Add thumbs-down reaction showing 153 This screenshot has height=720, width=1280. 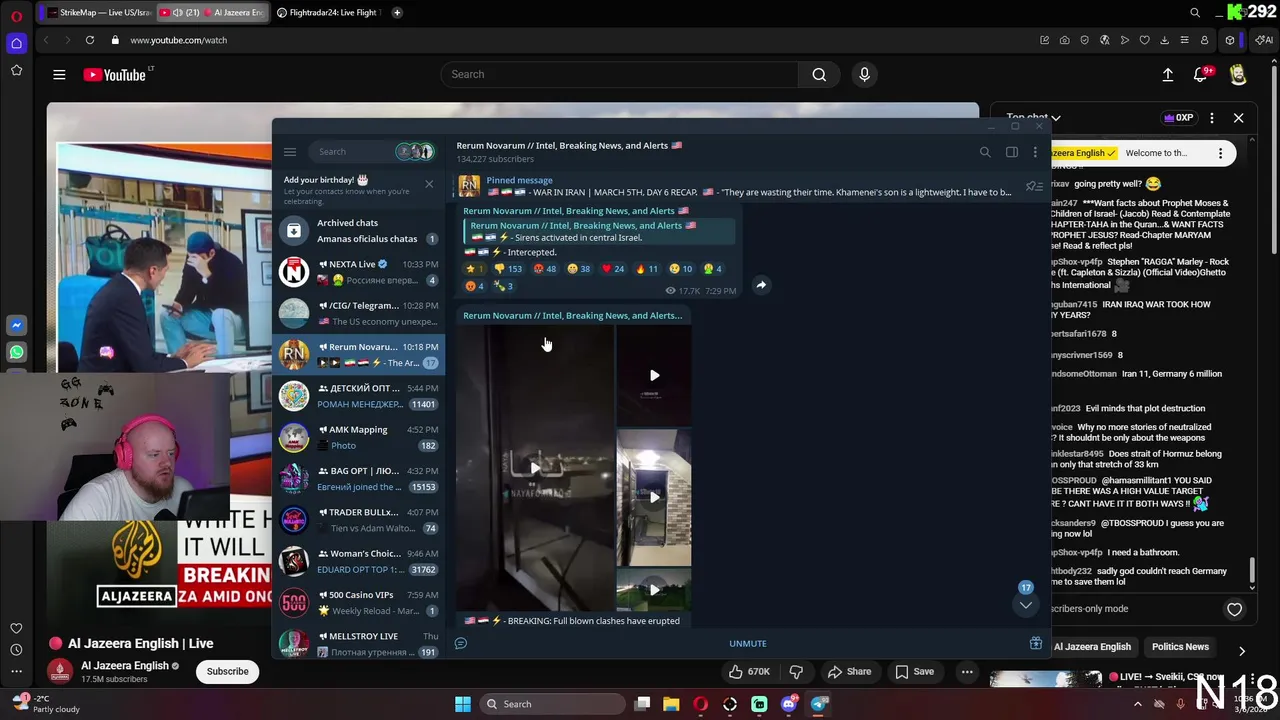coord(510,269)
